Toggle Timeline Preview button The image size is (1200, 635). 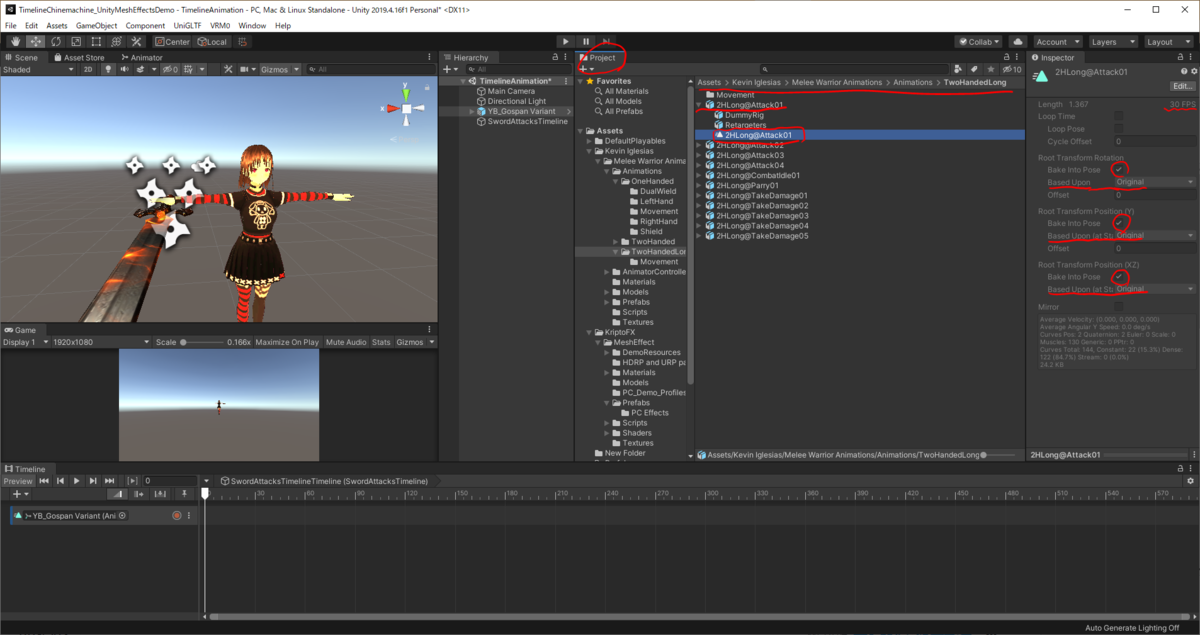pos(18,481)
